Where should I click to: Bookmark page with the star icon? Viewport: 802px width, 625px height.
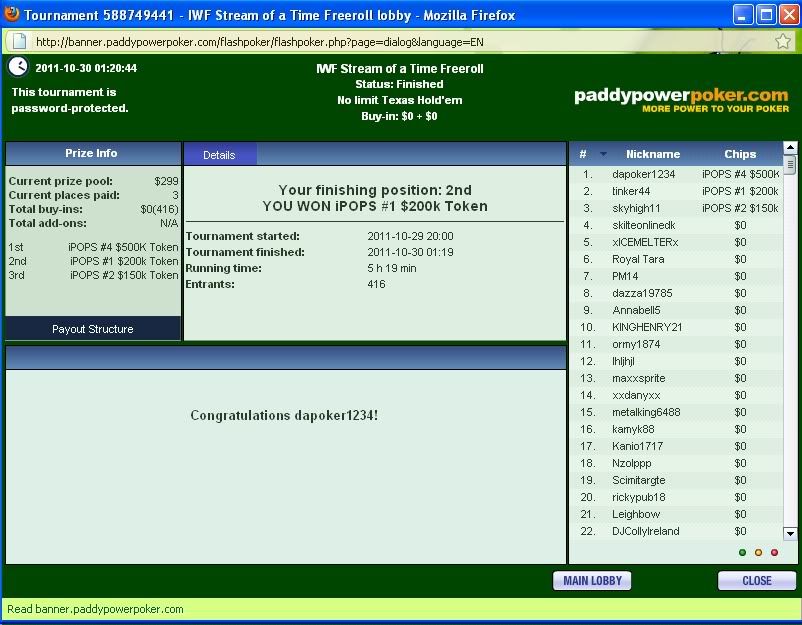(x=783, y=41)
